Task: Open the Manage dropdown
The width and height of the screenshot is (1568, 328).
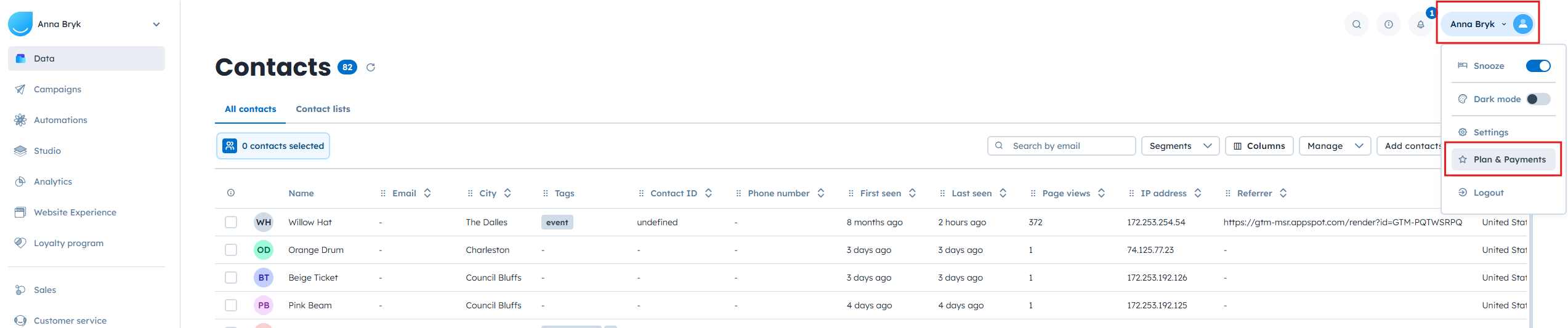Action: tap(1334, 146)
